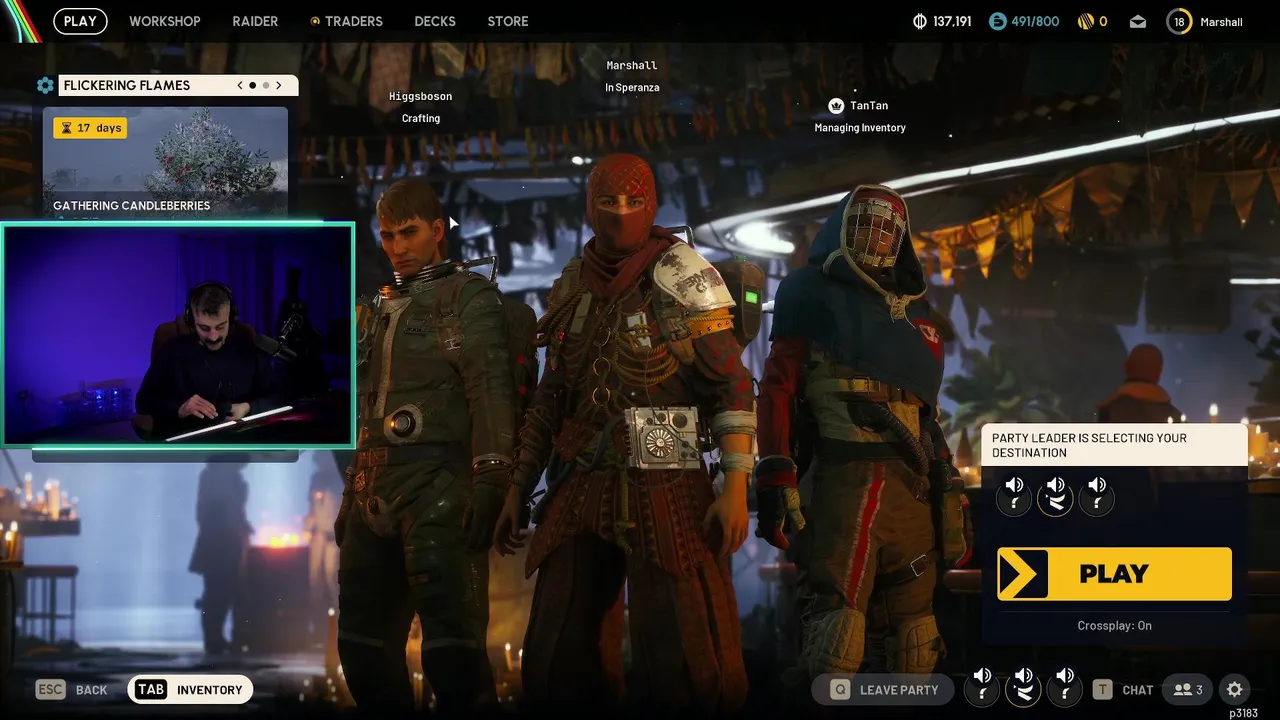The height and width of the screenshot is (720, 1280).
Task: Go to previous event with left chevron
Action: pyautogui.click(x=240, y=85)
